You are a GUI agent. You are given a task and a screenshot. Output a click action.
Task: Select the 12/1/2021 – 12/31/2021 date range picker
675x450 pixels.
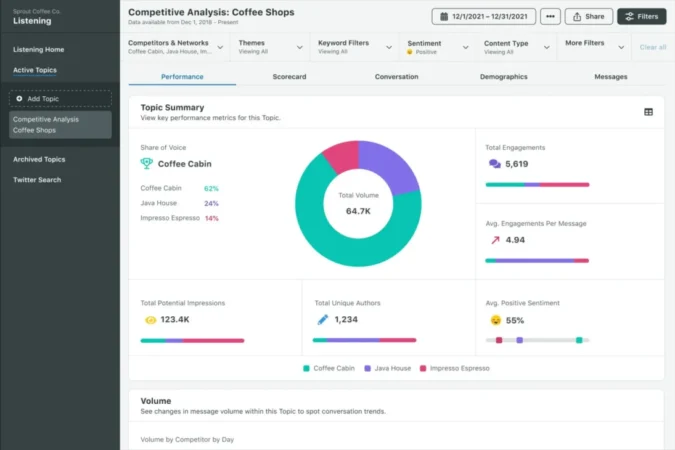483,16
